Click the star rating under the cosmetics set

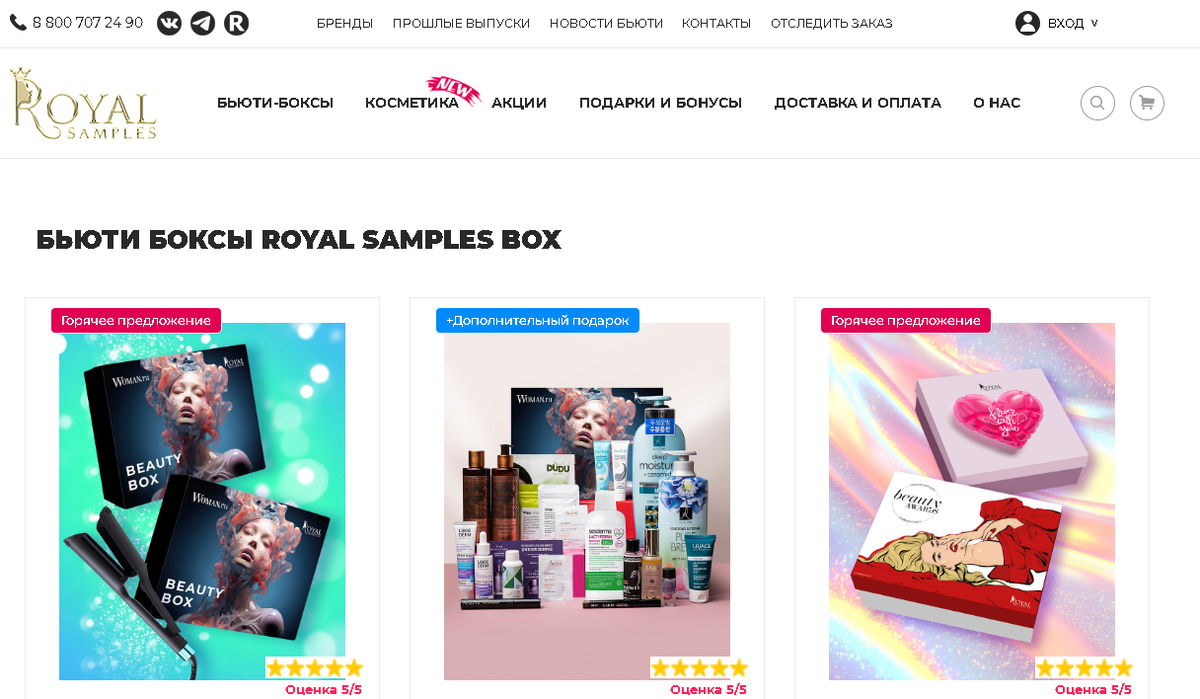click(699, 668)
